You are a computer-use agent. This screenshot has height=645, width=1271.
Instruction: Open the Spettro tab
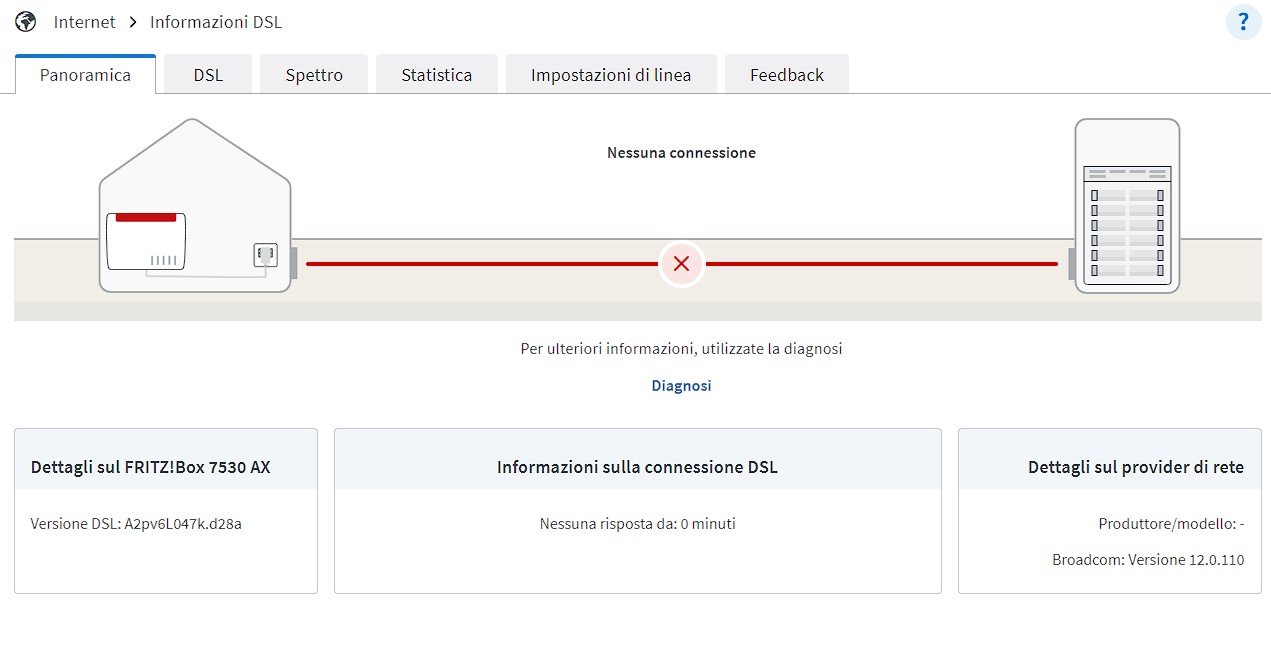[x=314, y=75]
